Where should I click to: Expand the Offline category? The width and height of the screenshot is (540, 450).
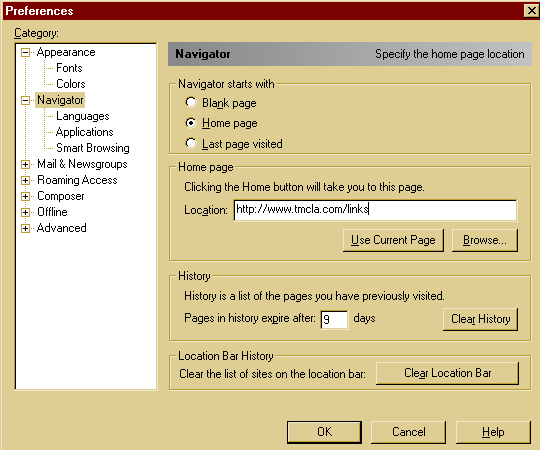coord(25,212)
